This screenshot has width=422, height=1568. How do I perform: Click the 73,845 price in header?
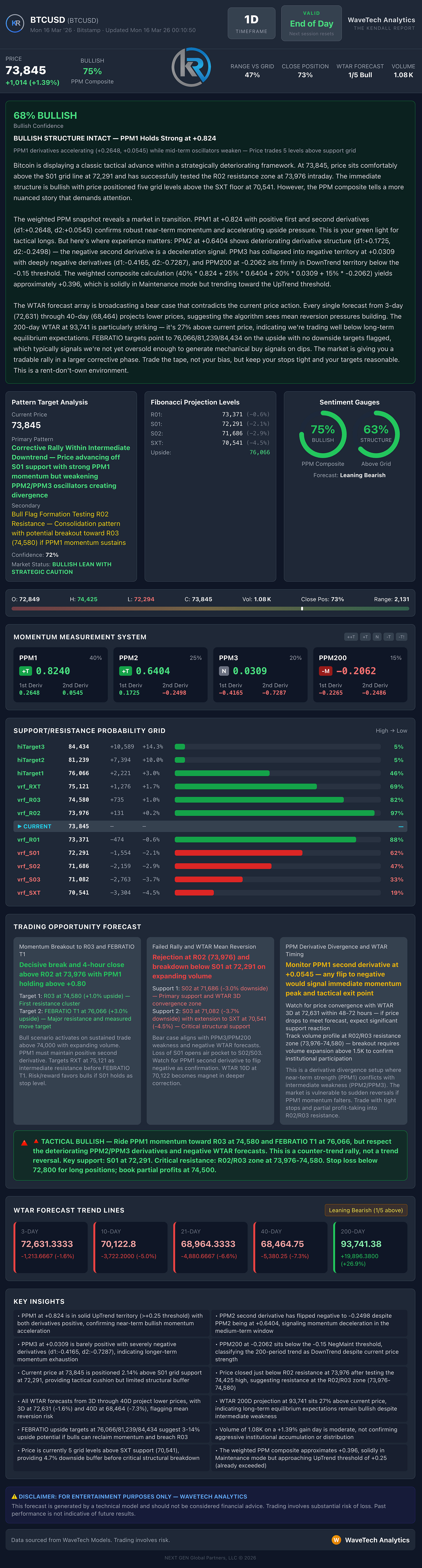(26, 71)
